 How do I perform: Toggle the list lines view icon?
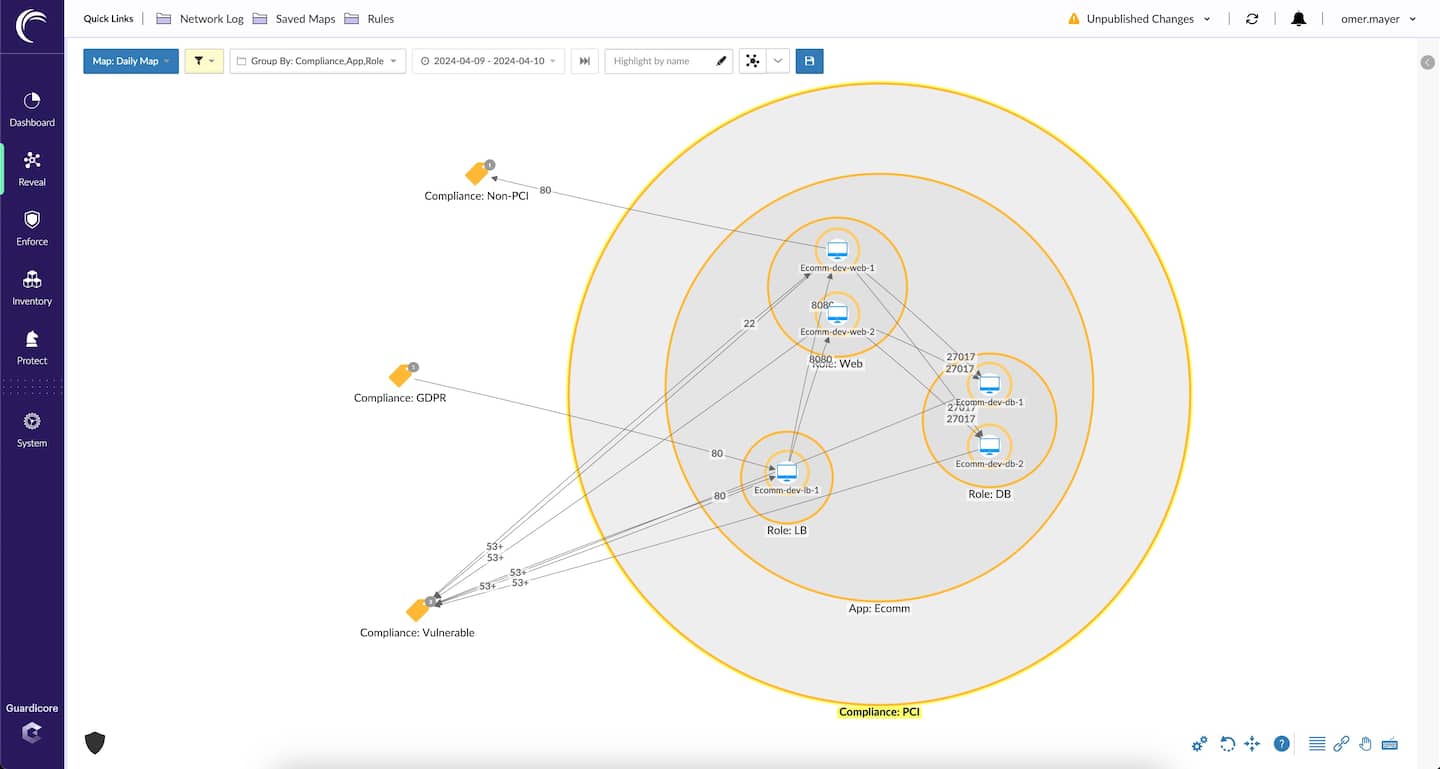click(x=1317, y=744)
